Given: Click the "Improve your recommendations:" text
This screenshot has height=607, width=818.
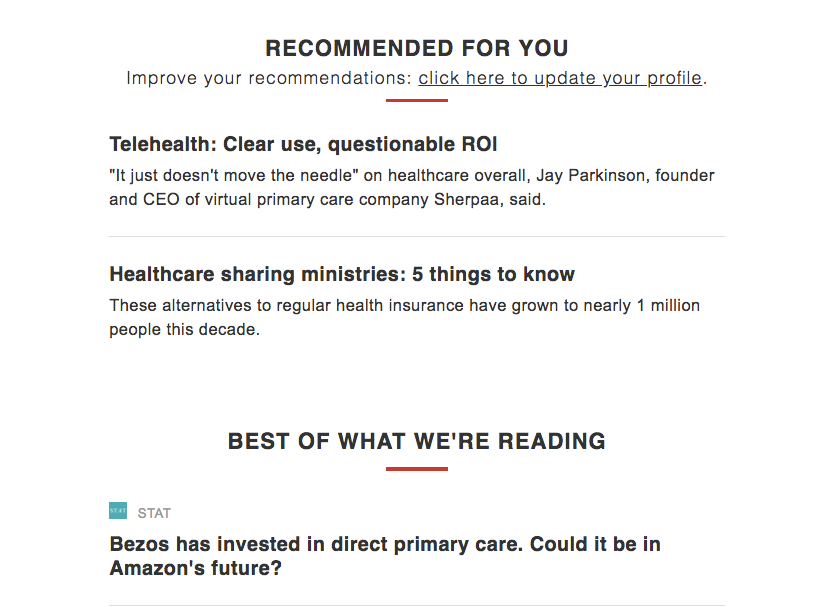Looking at the screenshot, I should [x=269, y=78].
